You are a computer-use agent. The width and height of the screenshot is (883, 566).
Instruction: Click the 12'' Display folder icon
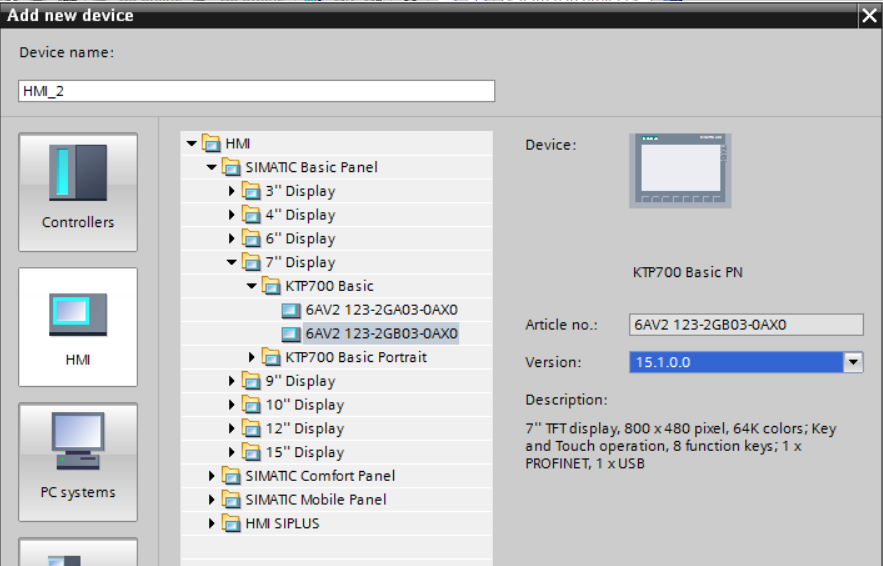pyautogui.click(x=251, y=428)
